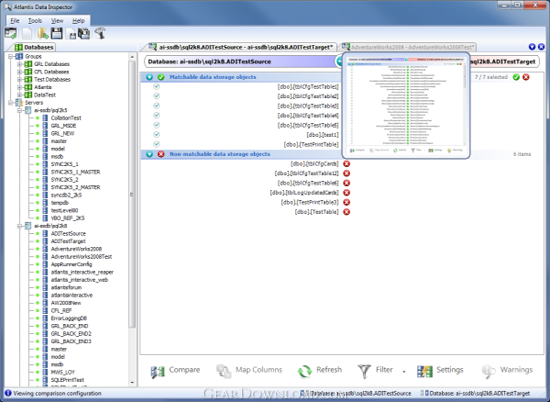Click the info icon in status bar
The image size is (550, 402).
pos(8,393)
